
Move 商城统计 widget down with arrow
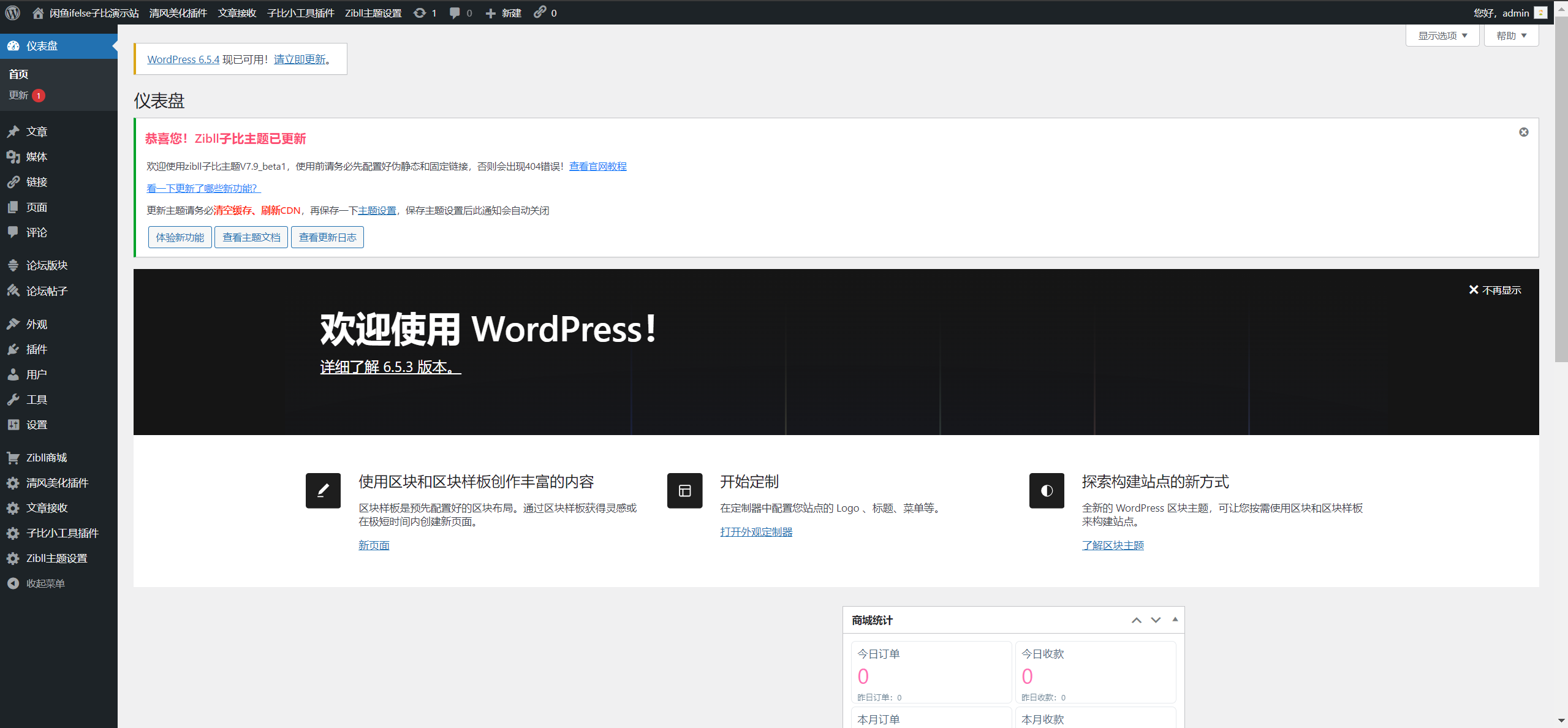(x=1156, y=620)
